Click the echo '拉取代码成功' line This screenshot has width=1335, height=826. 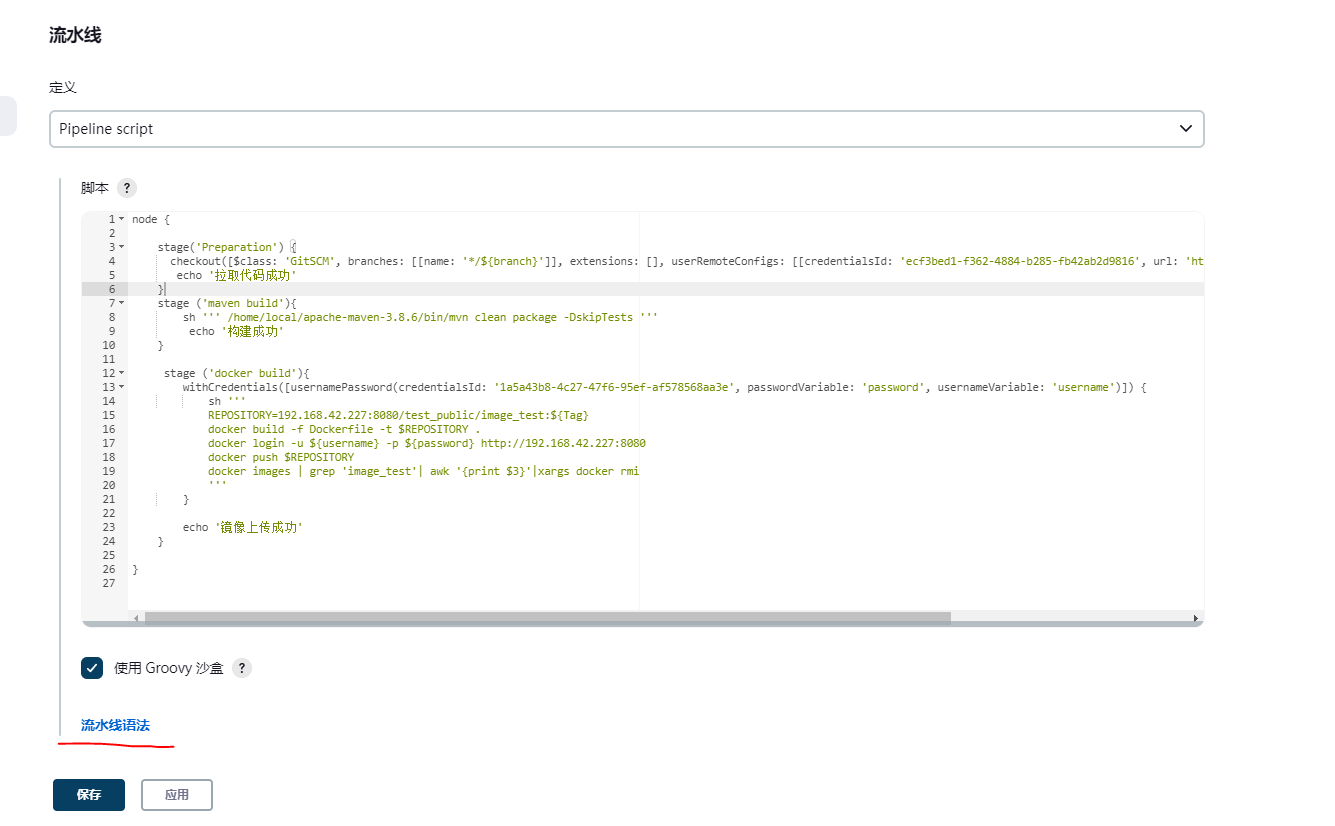point(237,275)
